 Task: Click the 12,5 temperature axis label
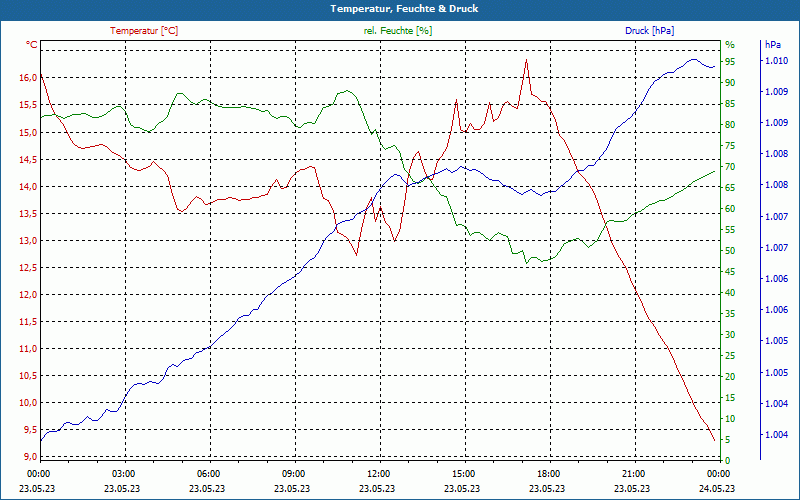pos(29,268)
